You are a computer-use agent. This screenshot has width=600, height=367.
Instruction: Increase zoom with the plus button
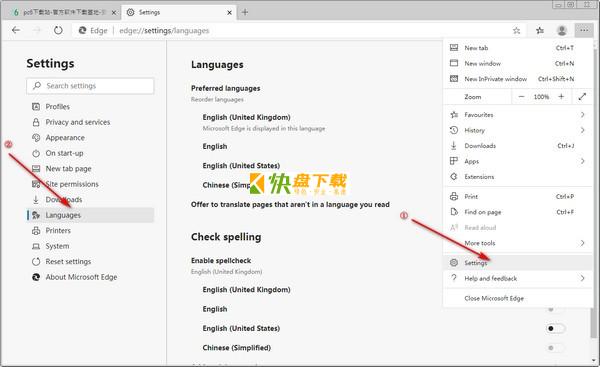[x=561, y=97]
